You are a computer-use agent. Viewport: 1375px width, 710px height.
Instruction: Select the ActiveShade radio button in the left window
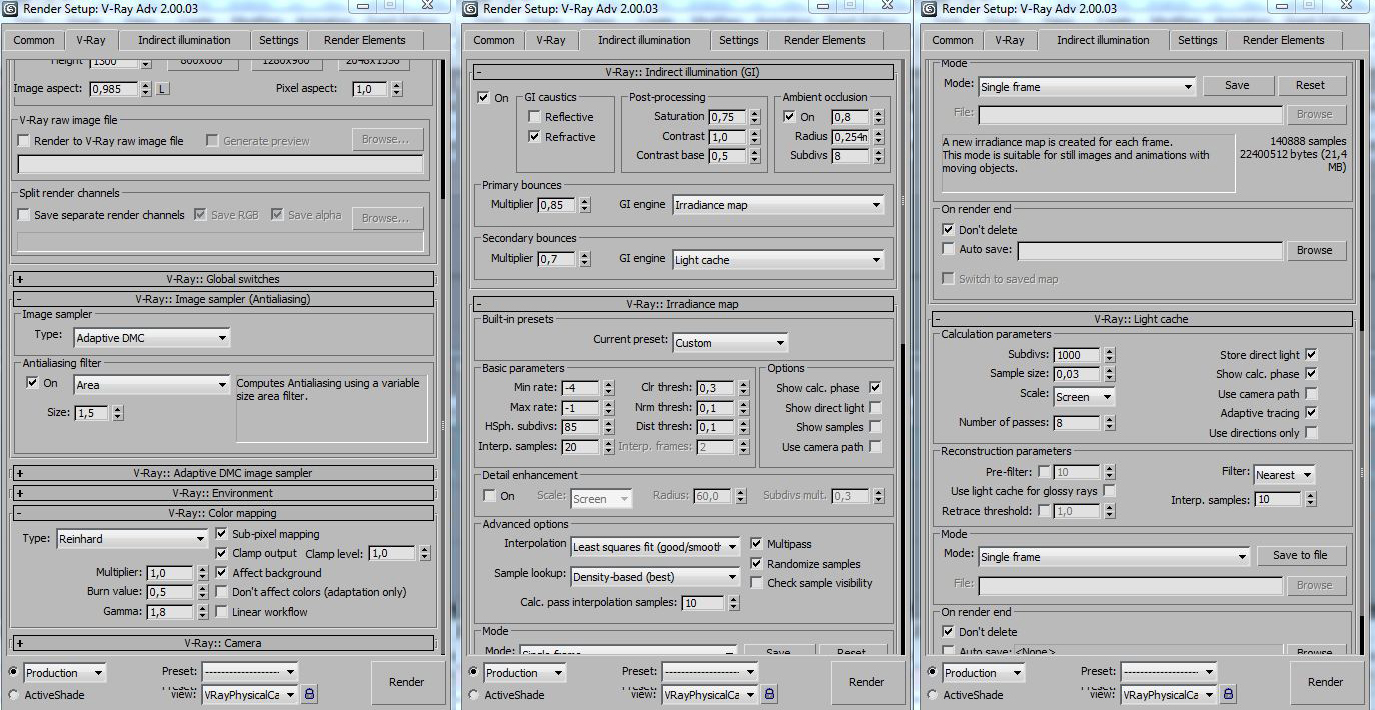click(x=13, y=695)
